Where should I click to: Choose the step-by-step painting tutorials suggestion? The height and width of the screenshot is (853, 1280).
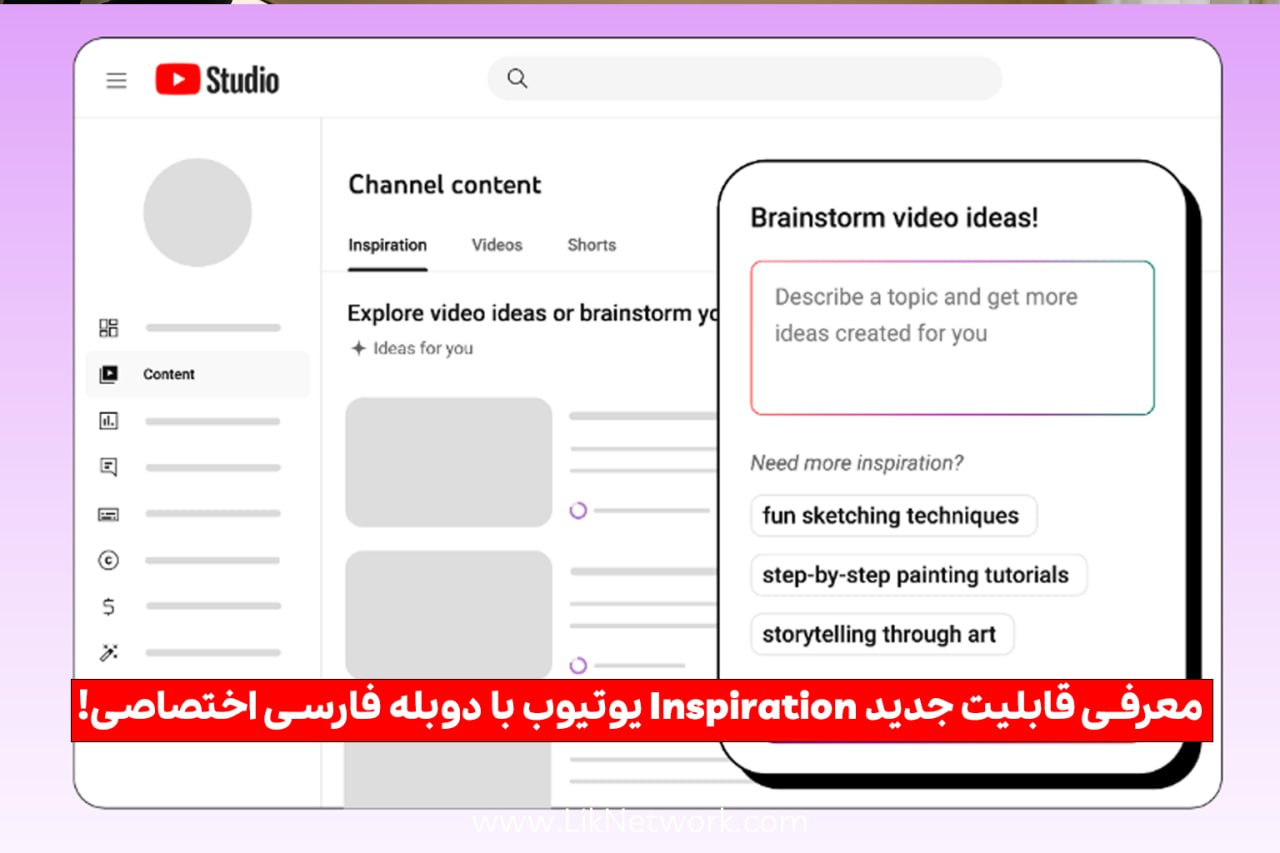pos(918,575)
